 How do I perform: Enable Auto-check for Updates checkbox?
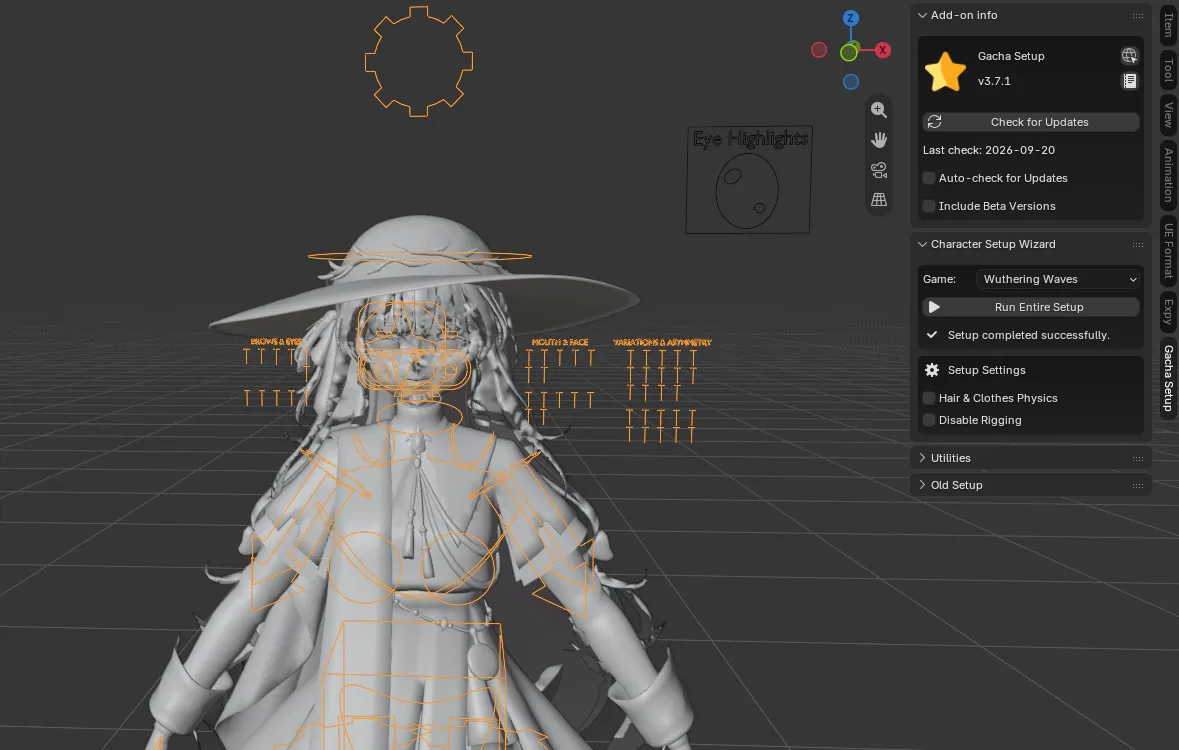[x=929, y=178]
